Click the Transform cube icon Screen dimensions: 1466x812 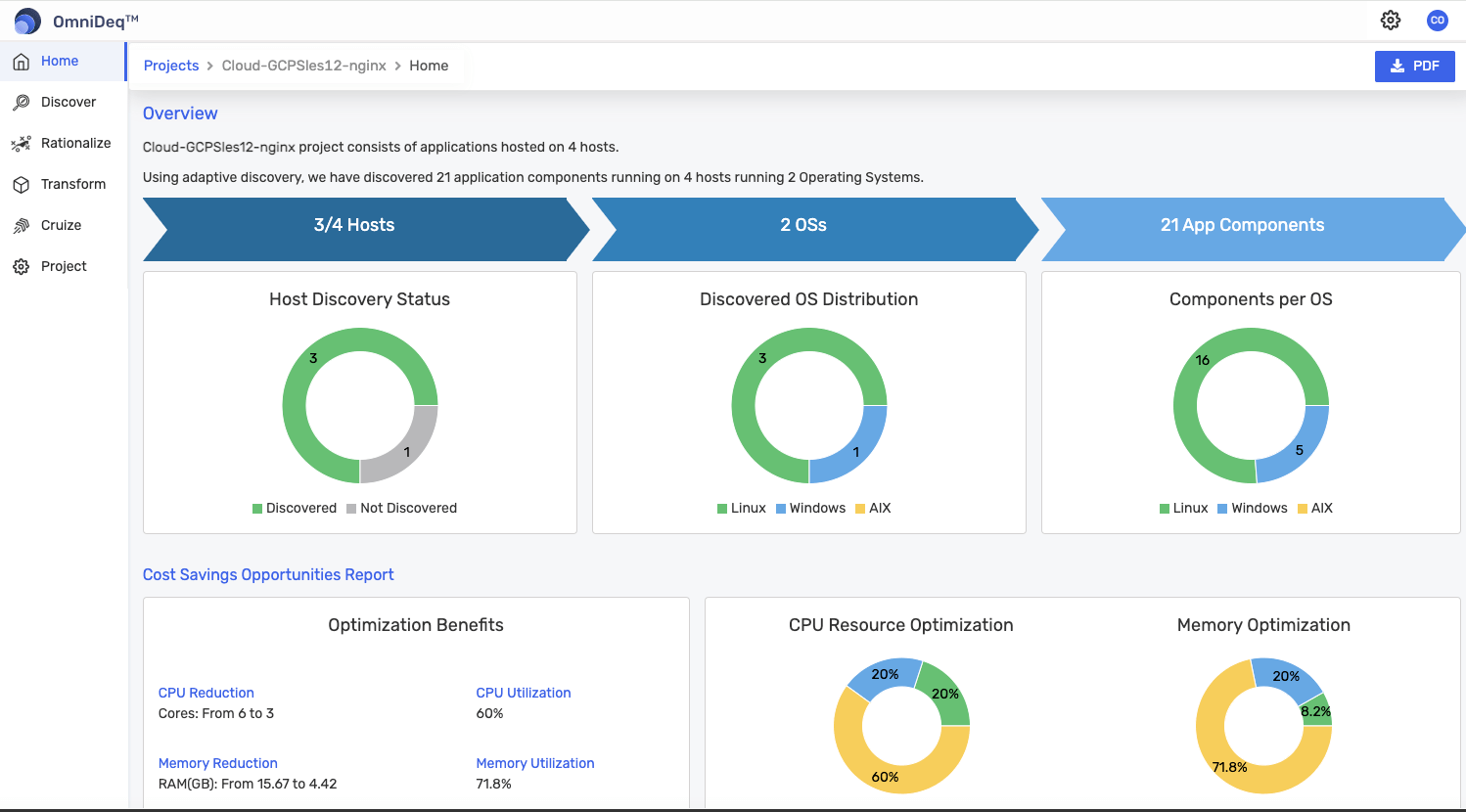21,185
